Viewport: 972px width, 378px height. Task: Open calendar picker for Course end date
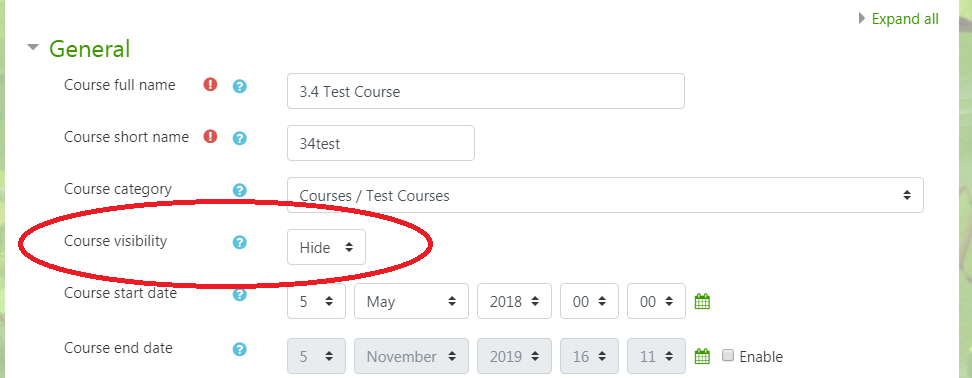pos(702,356)
